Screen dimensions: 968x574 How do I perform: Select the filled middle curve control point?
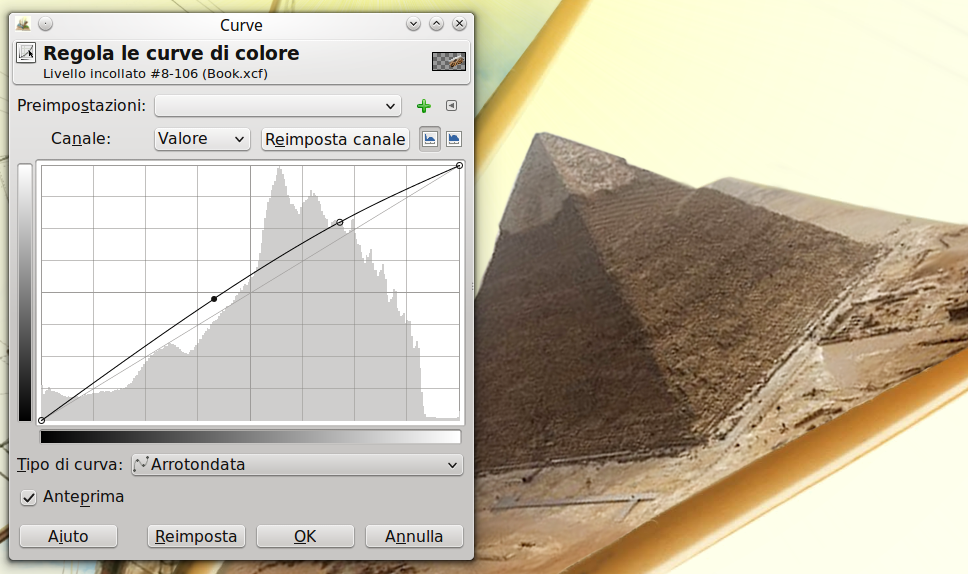pyautogui.click(x=214, y=299)
